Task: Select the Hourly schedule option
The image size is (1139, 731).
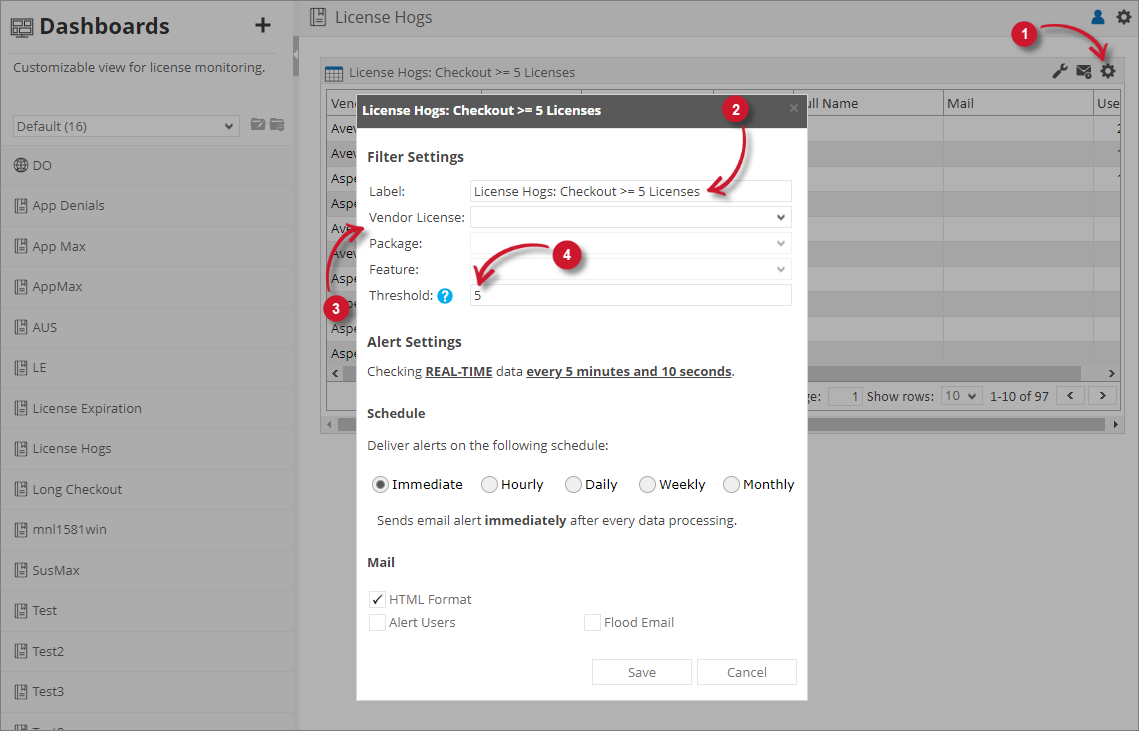Action: click(489, 485)
